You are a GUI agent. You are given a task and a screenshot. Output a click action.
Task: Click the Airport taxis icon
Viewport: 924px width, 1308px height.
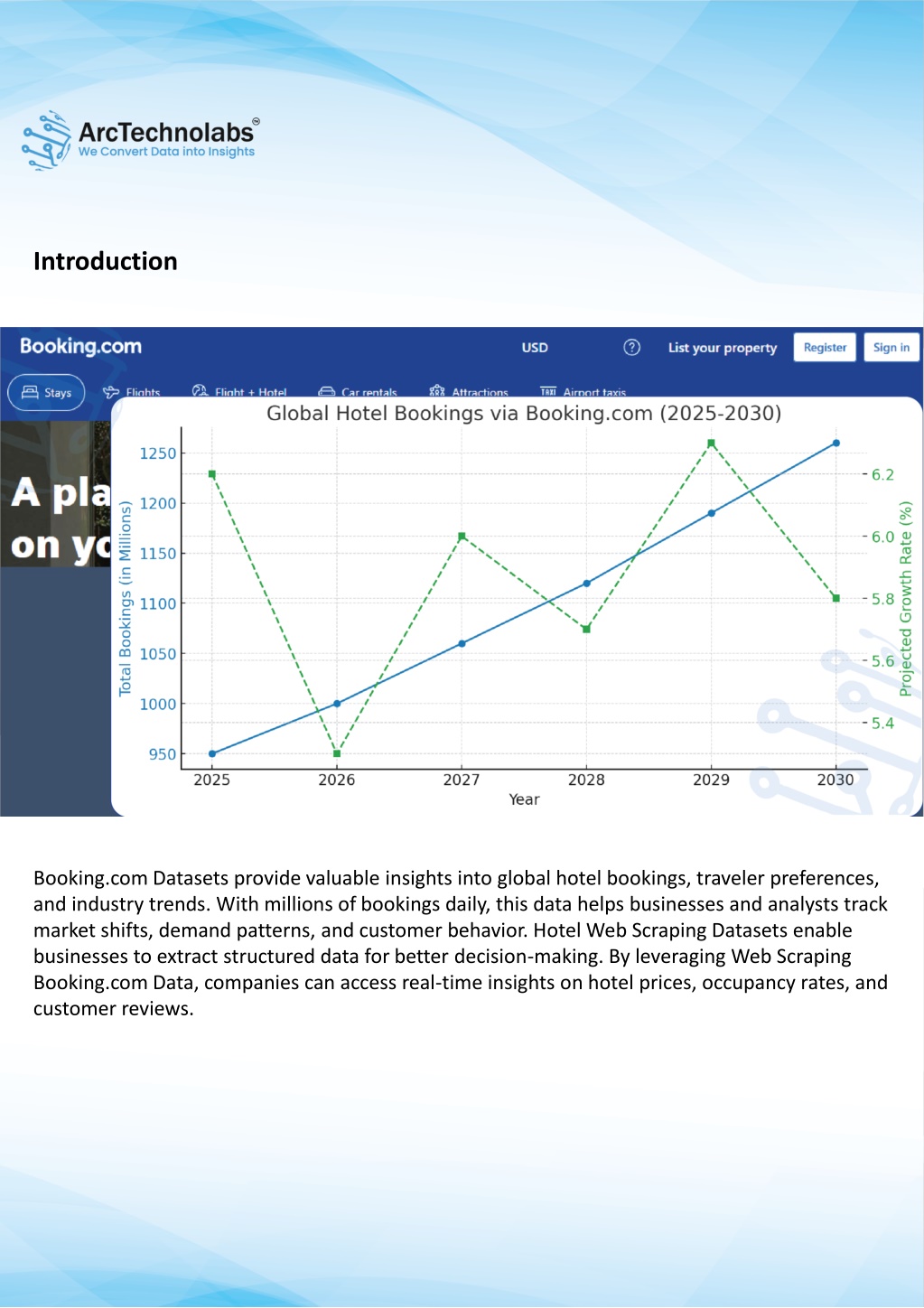[x=548, y=391]
